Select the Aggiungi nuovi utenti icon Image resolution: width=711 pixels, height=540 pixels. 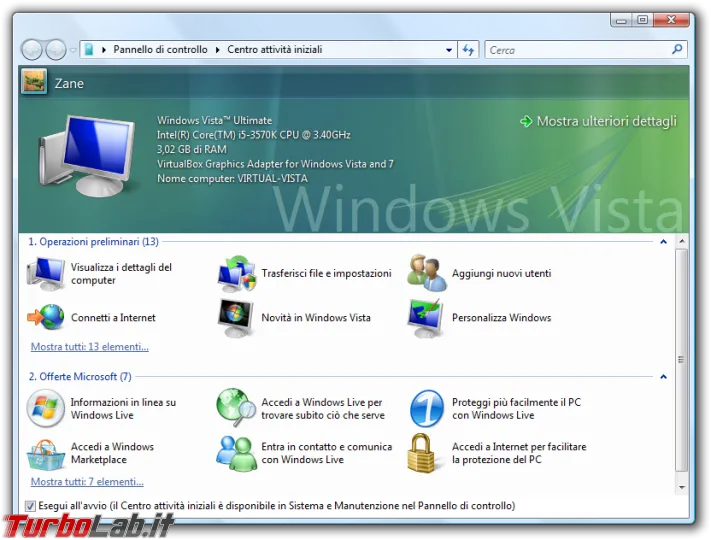tap(427, 273)
